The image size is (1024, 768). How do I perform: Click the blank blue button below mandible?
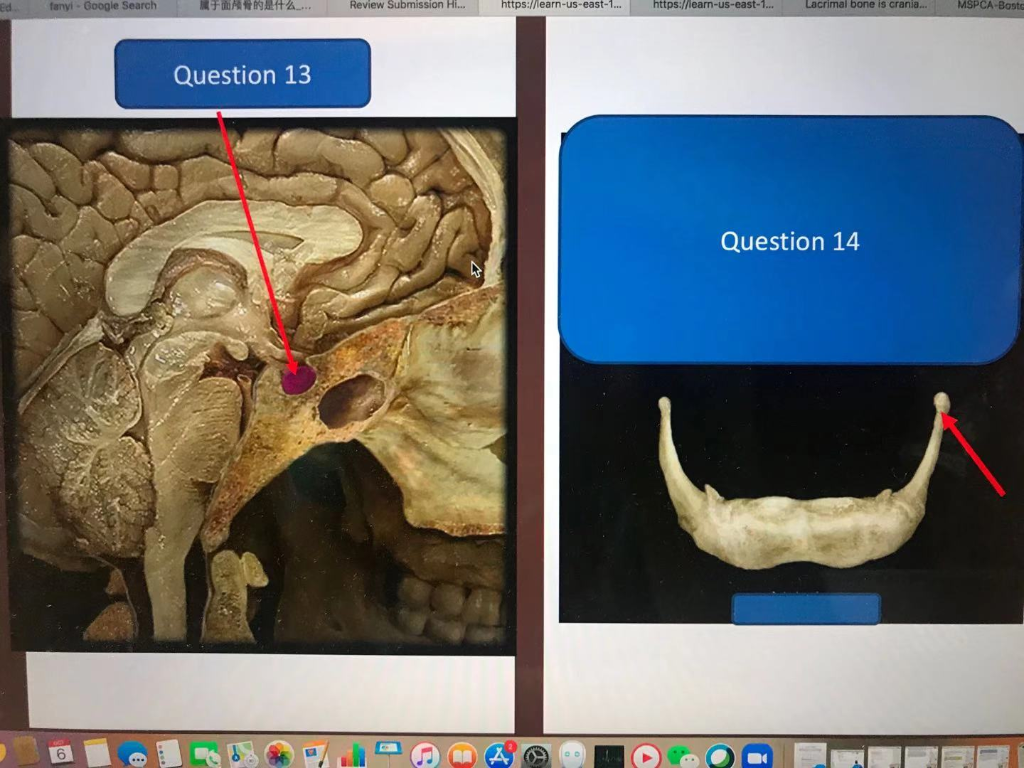pos(807,609)
